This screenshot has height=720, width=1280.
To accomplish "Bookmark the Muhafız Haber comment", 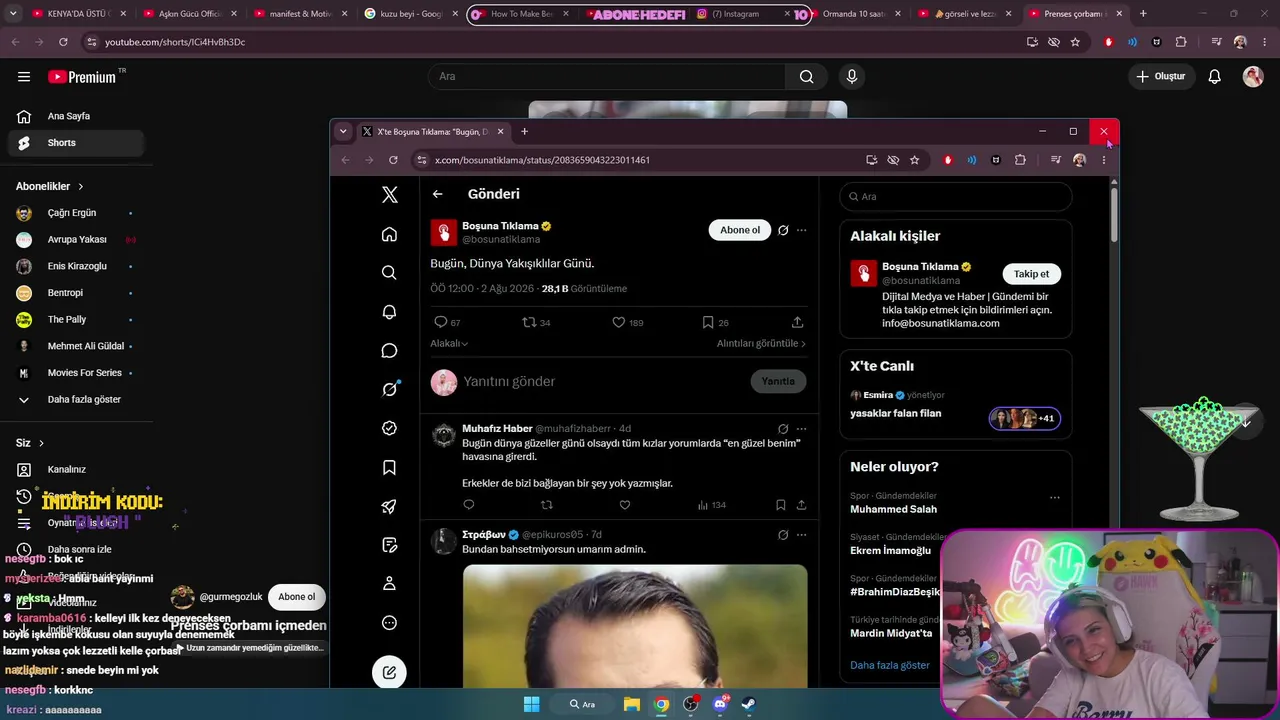I will (781, 505).
